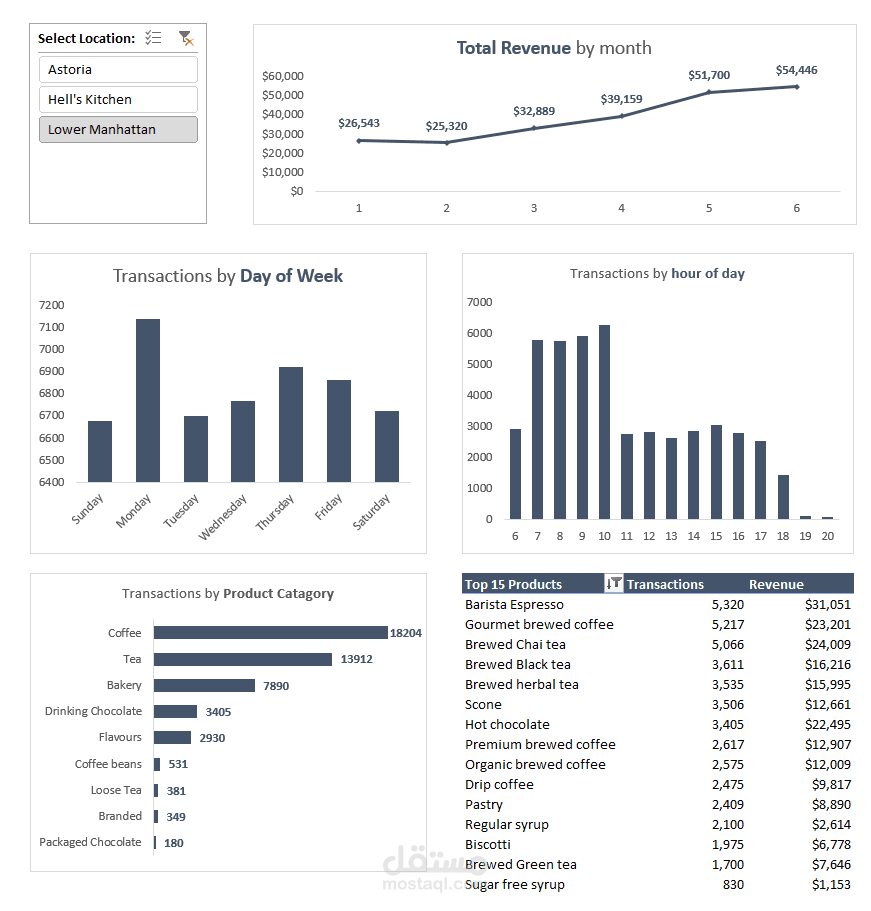Viewport: 871px width, 911px height.
Task: Select the Gourmet brewed coffee cell
Action: coord(539,625)
